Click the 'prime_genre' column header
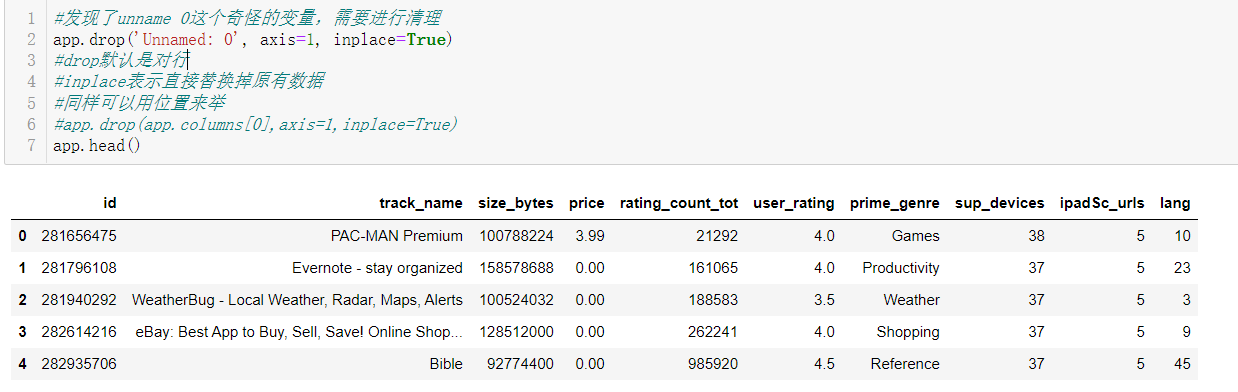1238x392 pixels. coord(895,203)
